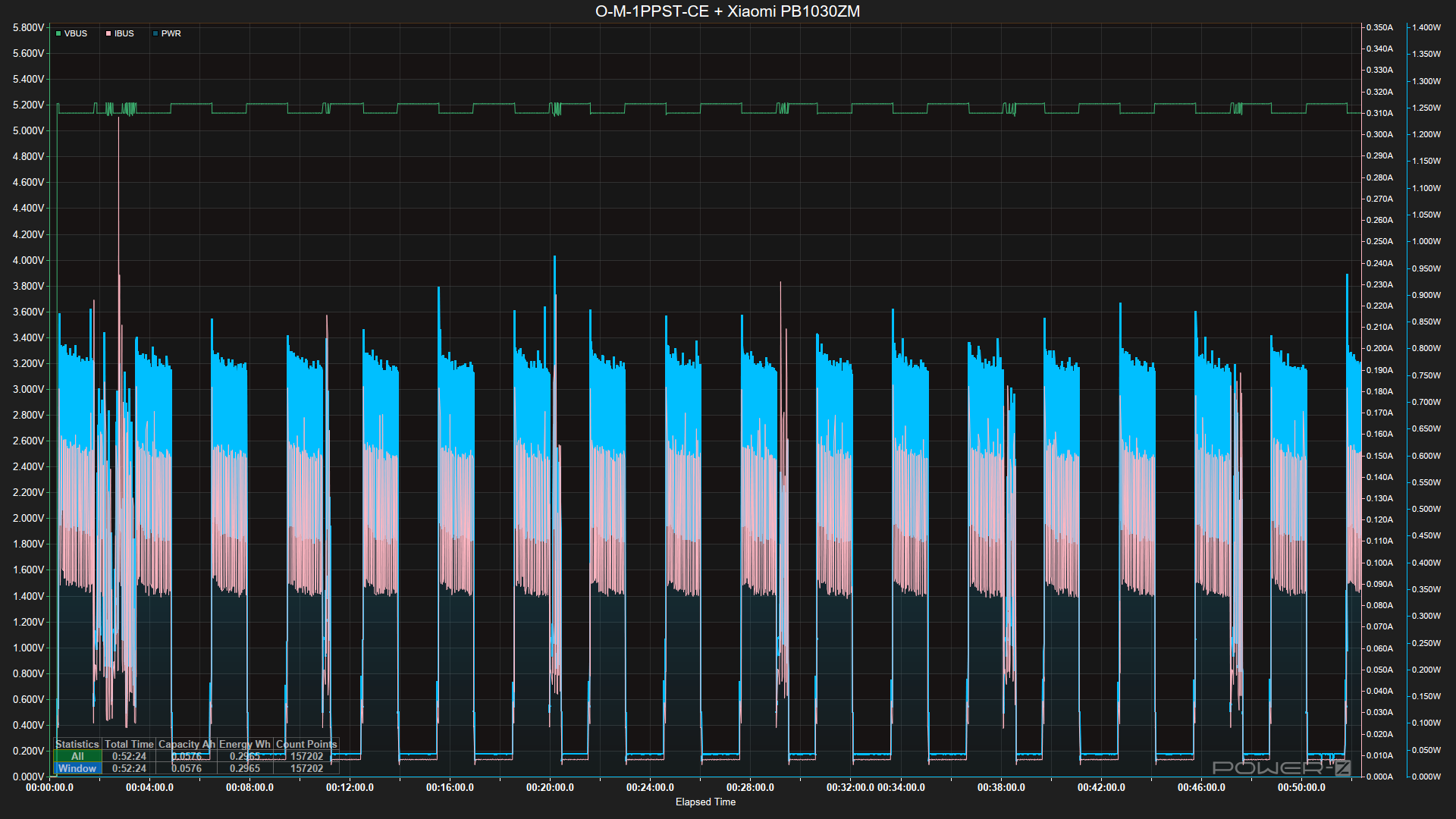
Task: Toggle PWR series via legend label
Action: (171, 33)
